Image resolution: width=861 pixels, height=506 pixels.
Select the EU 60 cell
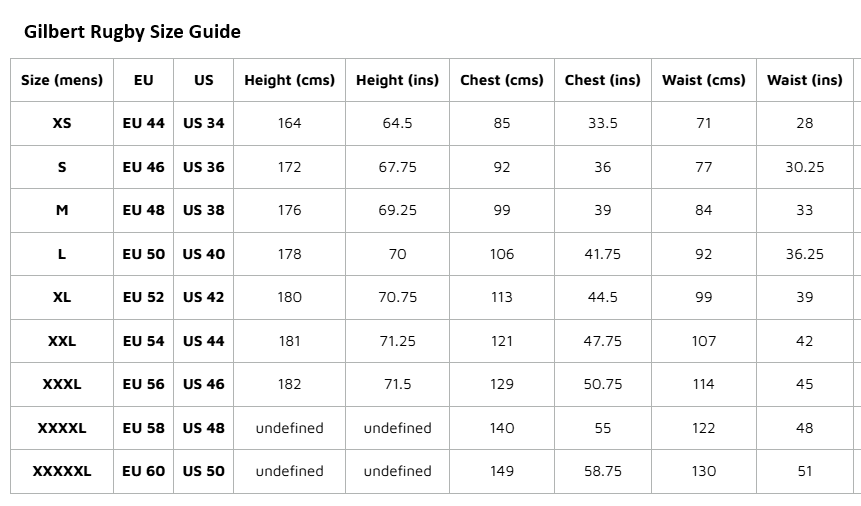click(x=143, y=471)
